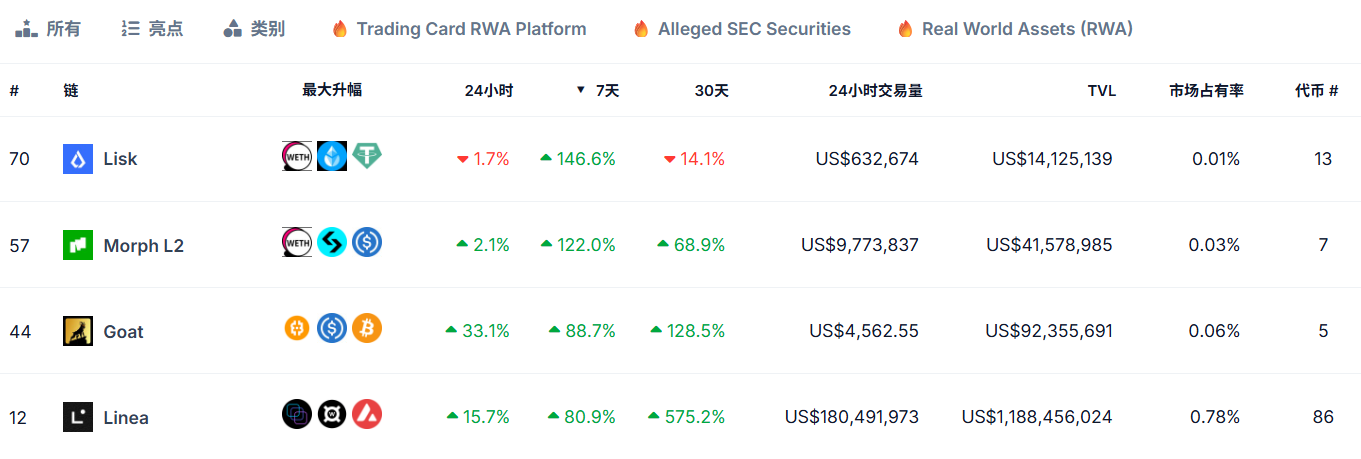Viewport: 1361px width, 459px height.
Task: Sort the table by 24小时 column
Action: coord(488,90)
